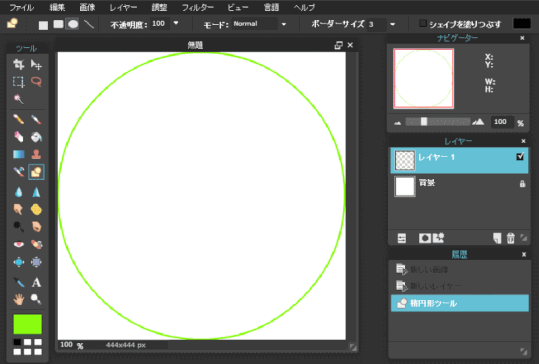Open the green foreground color swatch
This screenshot has height=364, width=539.
point(28,324)
